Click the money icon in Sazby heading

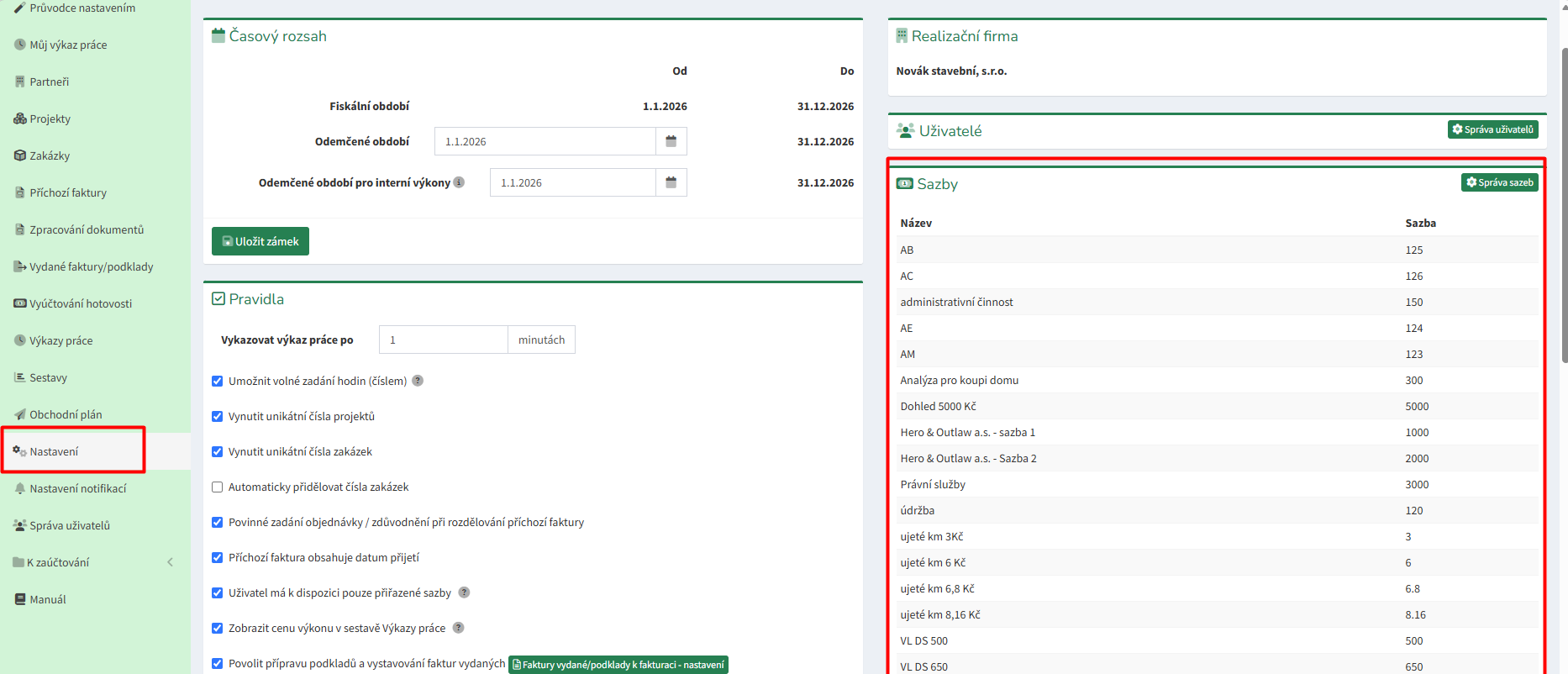[905, 184]
